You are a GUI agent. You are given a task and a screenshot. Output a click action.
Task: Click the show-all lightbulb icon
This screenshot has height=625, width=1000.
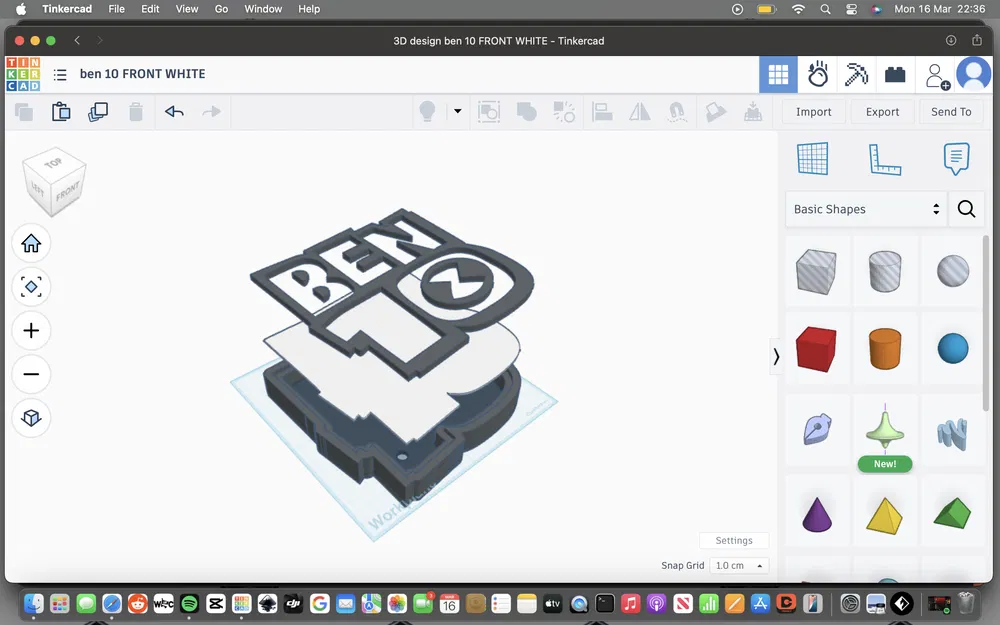pos(425,111)
